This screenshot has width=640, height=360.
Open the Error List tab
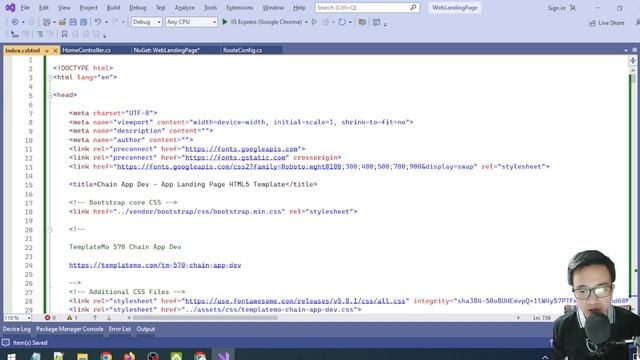coord(120,329)
